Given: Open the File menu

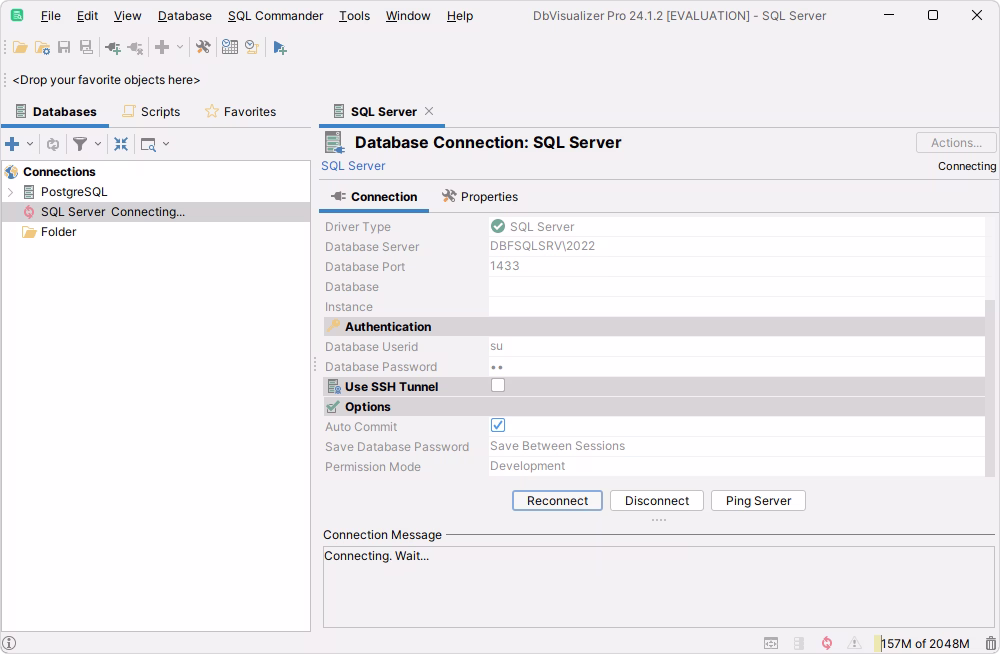Looking at the screenshot, I should [x=50, y=16].
